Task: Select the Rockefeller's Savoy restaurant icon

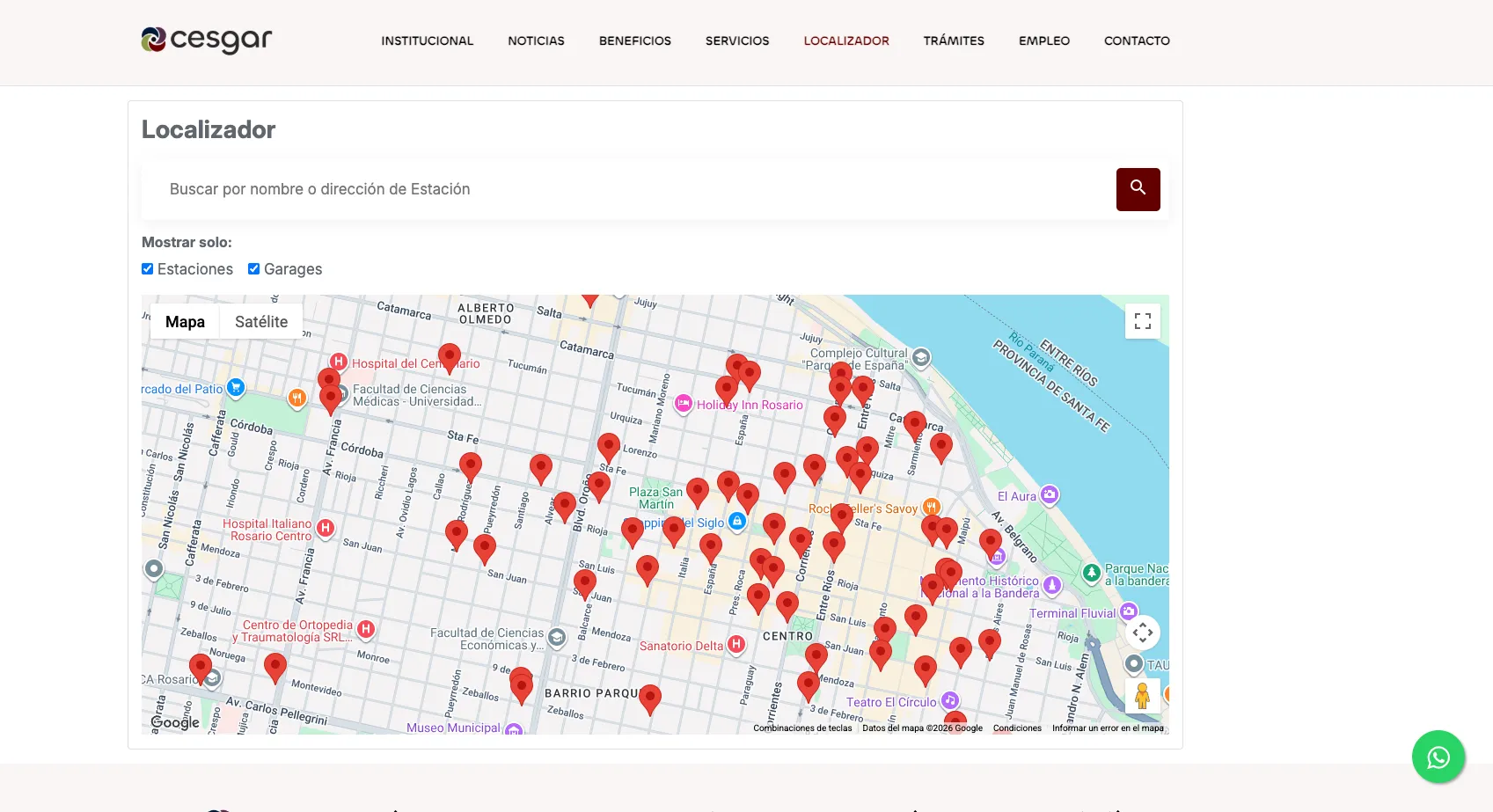Action: [x=931, y=507]
